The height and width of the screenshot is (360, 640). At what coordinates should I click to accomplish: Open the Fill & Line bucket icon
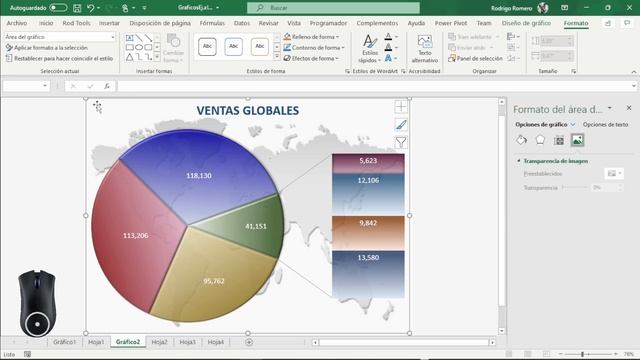click(x=521, y=140)
